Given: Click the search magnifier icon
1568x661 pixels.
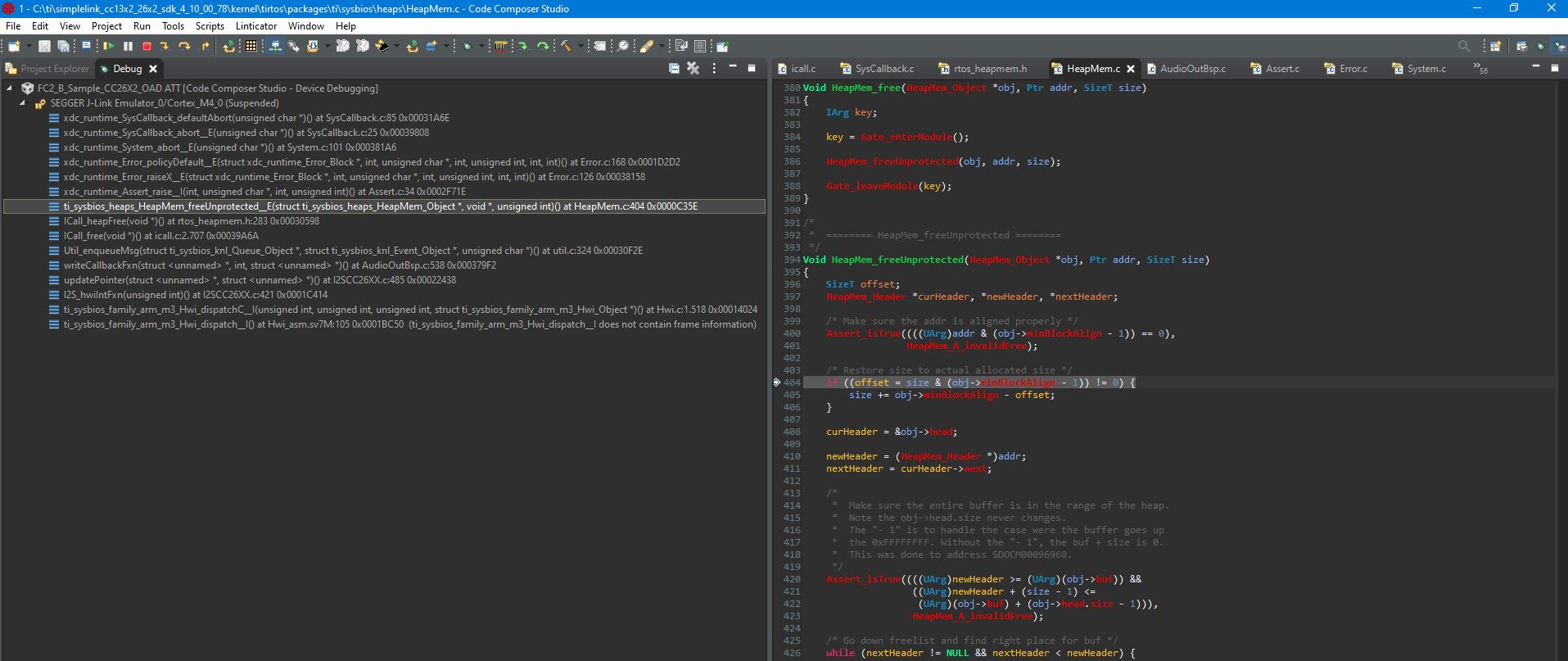Looking at the screenshot, I should 1463,47.
